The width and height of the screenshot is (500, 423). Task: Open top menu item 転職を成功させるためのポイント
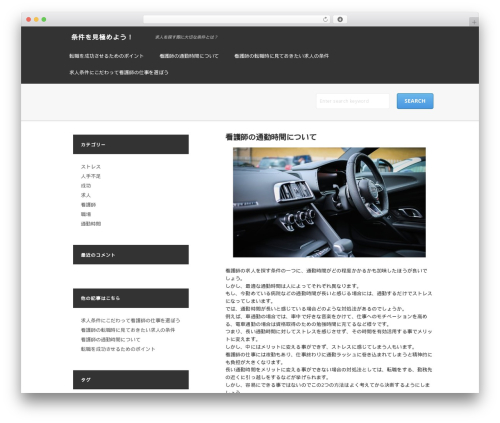(106, 56)
